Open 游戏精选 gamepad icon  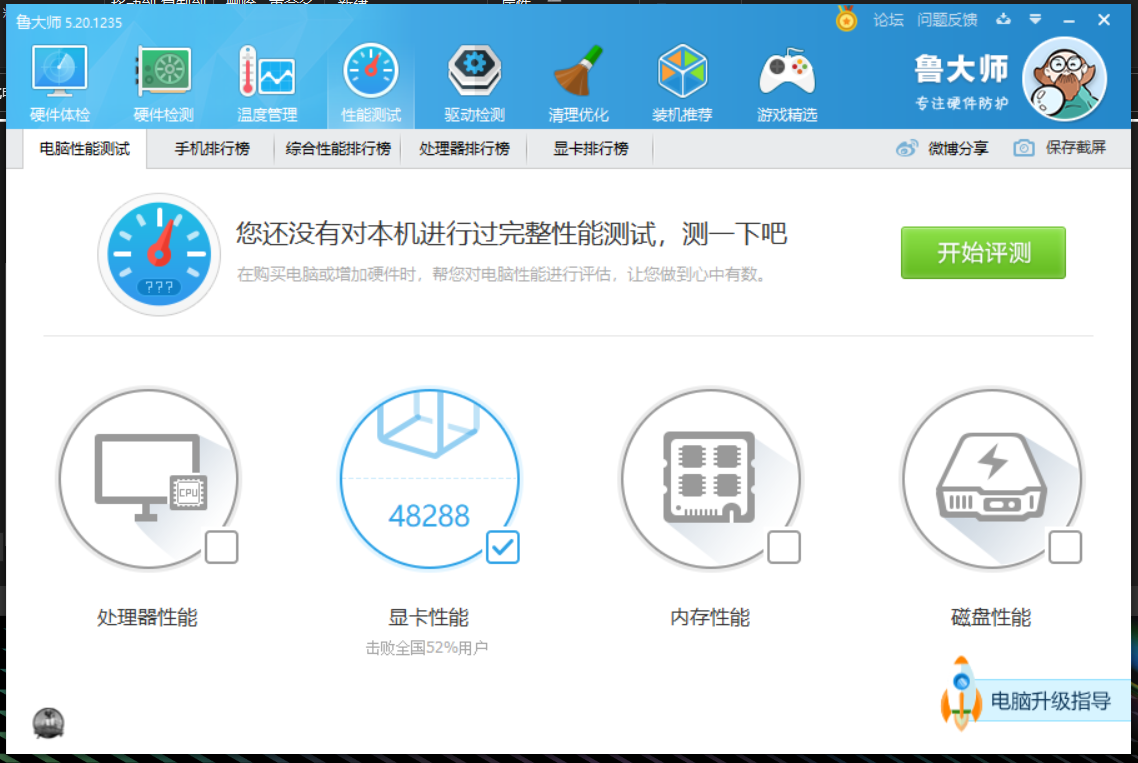tap(787, 83)
